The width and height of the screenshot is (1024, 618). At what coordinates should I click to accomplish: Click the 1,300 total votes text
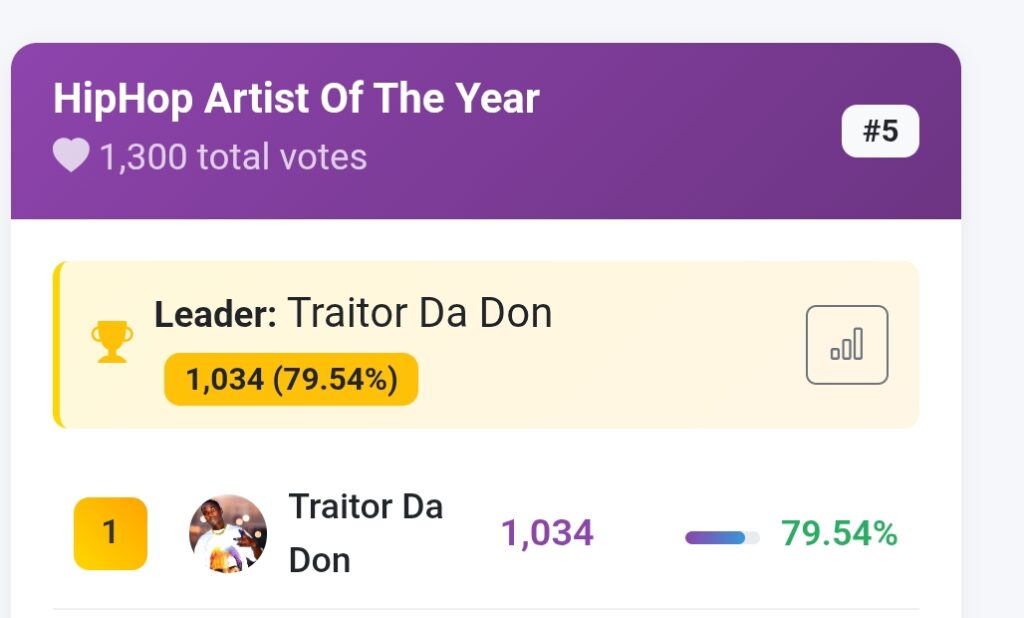(x=233, y=157)
